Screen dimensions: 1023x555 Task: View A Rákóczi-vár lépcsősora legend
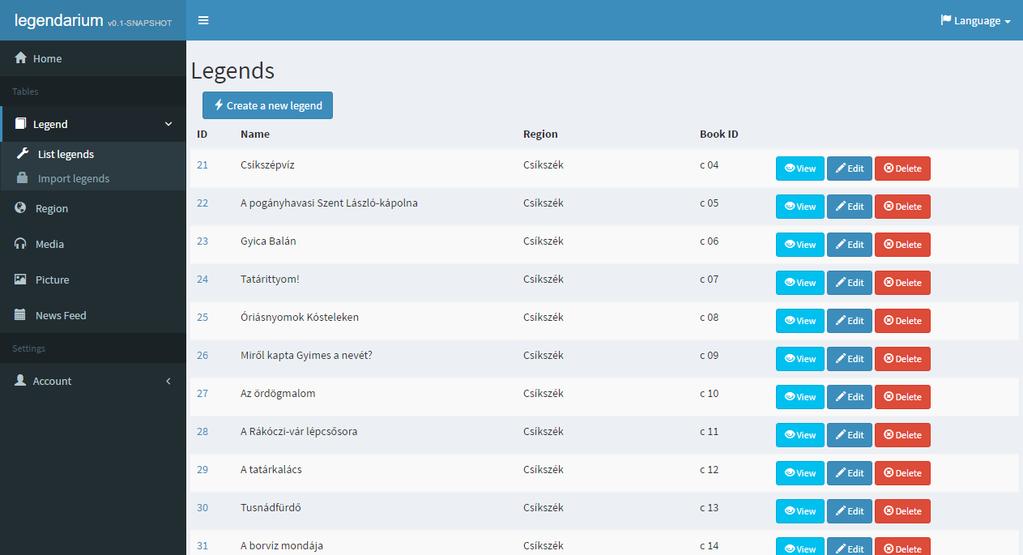point(800,435)
